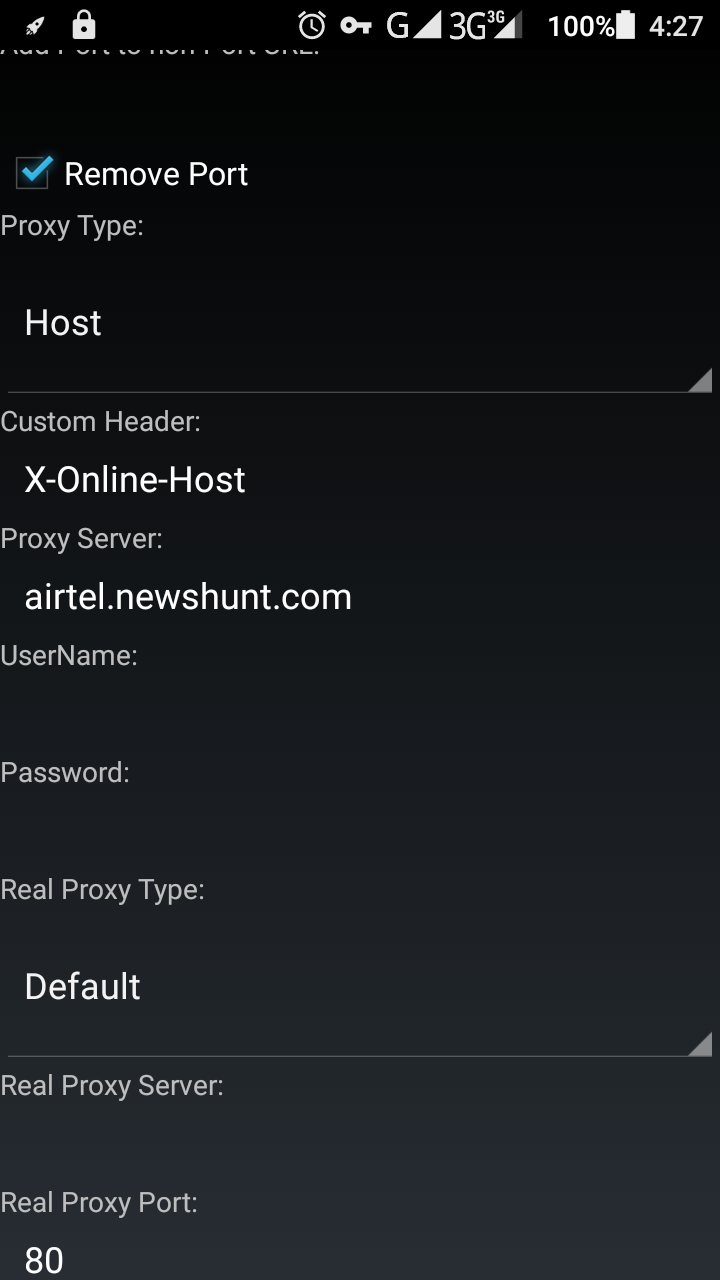720x1280 pixels.
Task: Tap the 4:27 clock display
Action: (x=676, y=26)
